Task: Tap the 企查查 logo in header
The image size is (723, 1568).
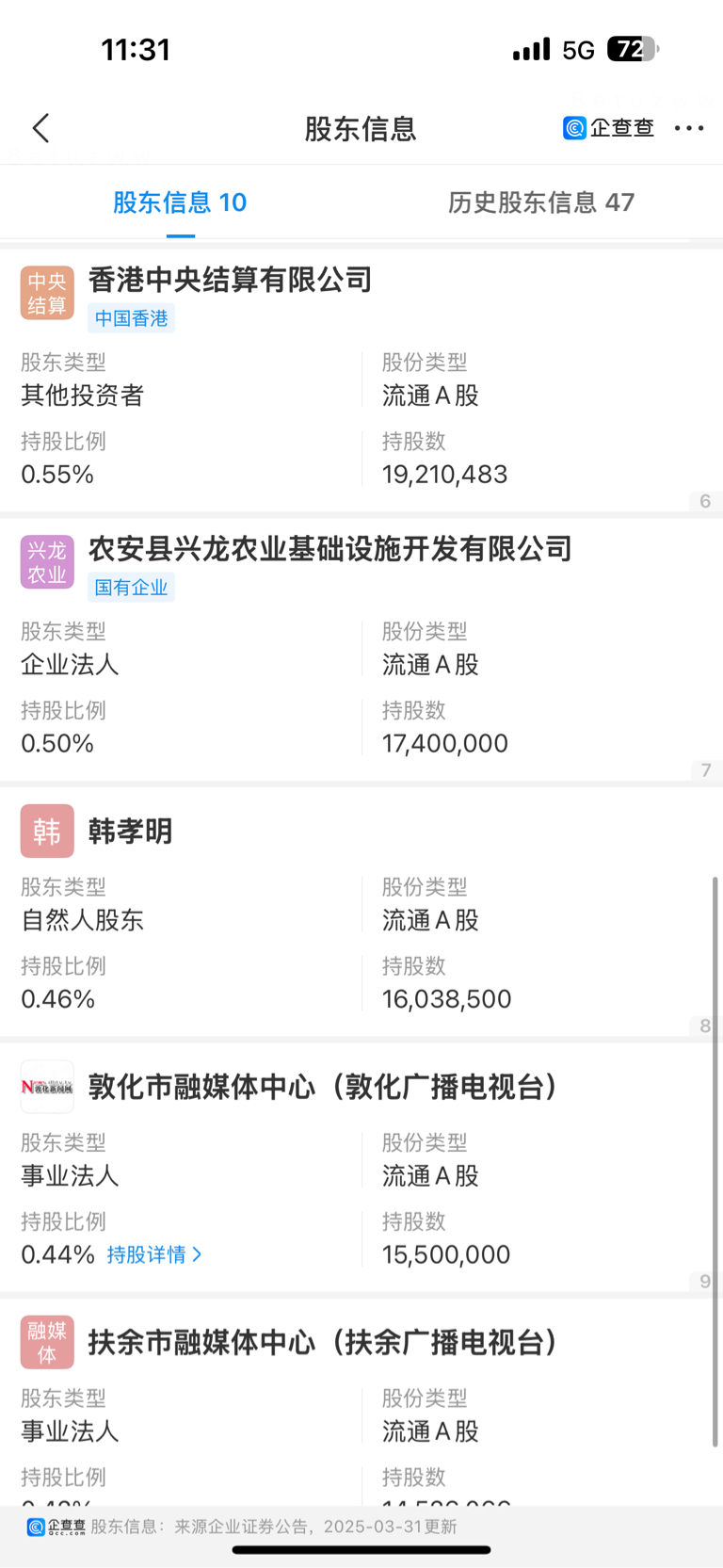Action: pos(608,128)
